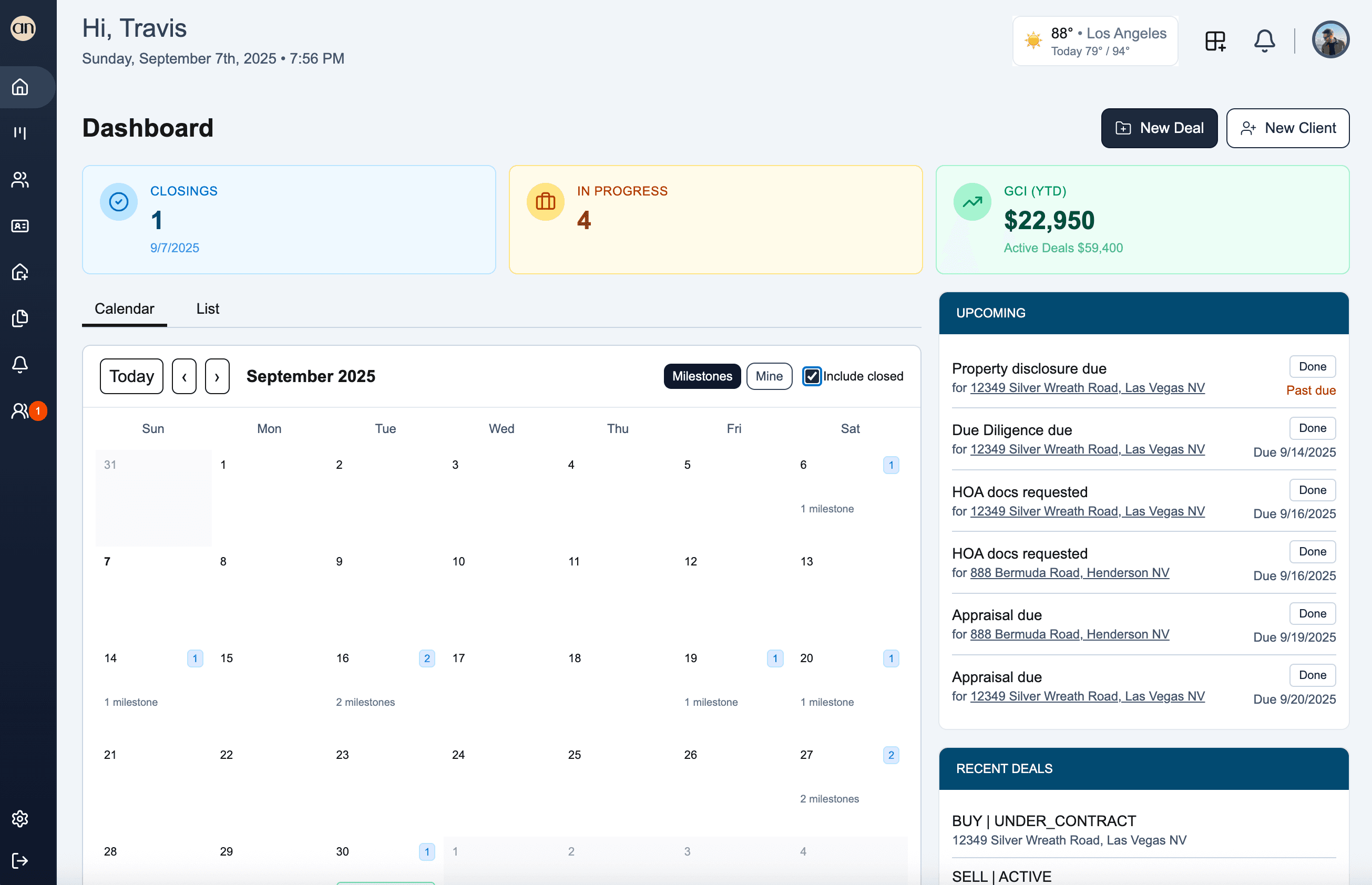Toggle the Include closed checkbox

tap(812, 376)
